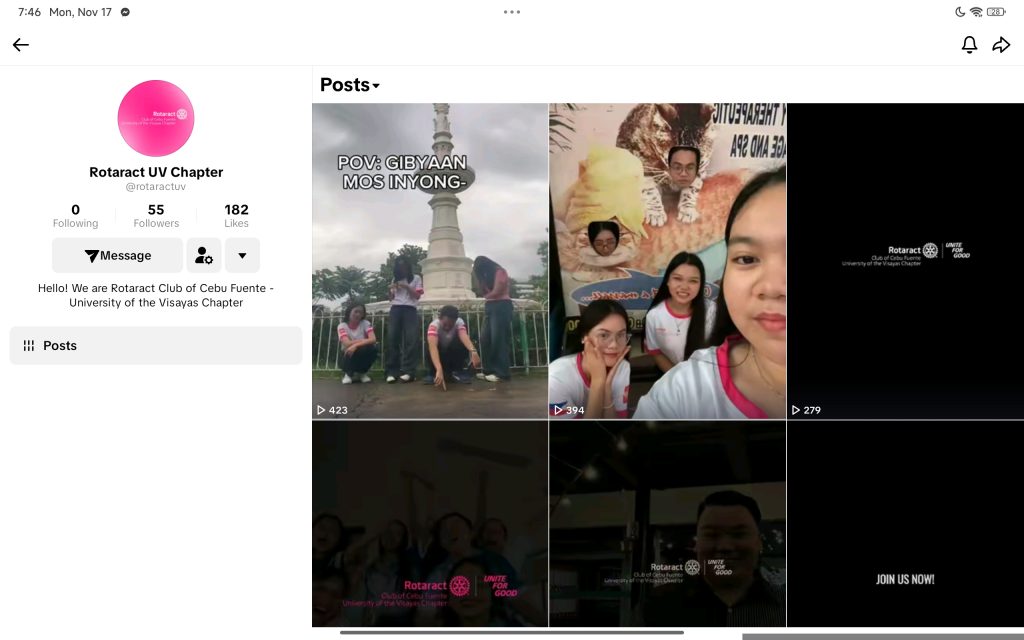This screenshot has width=1024, height=640.
Task: Tap the back arrow icon
Action: (x=21, y=45)
